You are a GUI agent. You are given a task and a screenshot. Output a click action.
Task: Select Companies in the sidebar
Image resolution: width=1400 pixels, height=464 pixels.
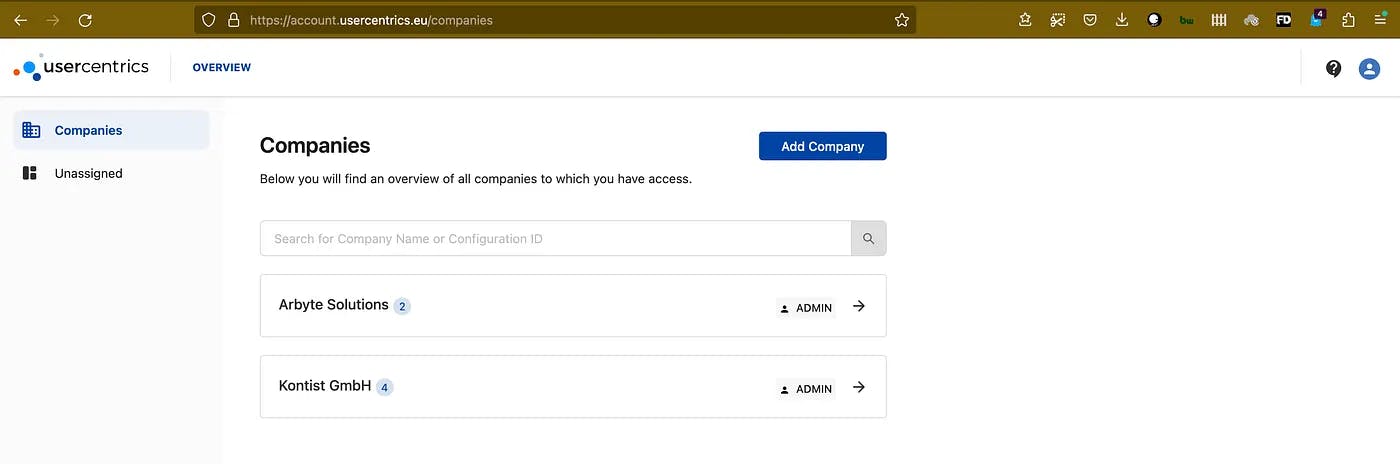(88, 130)
